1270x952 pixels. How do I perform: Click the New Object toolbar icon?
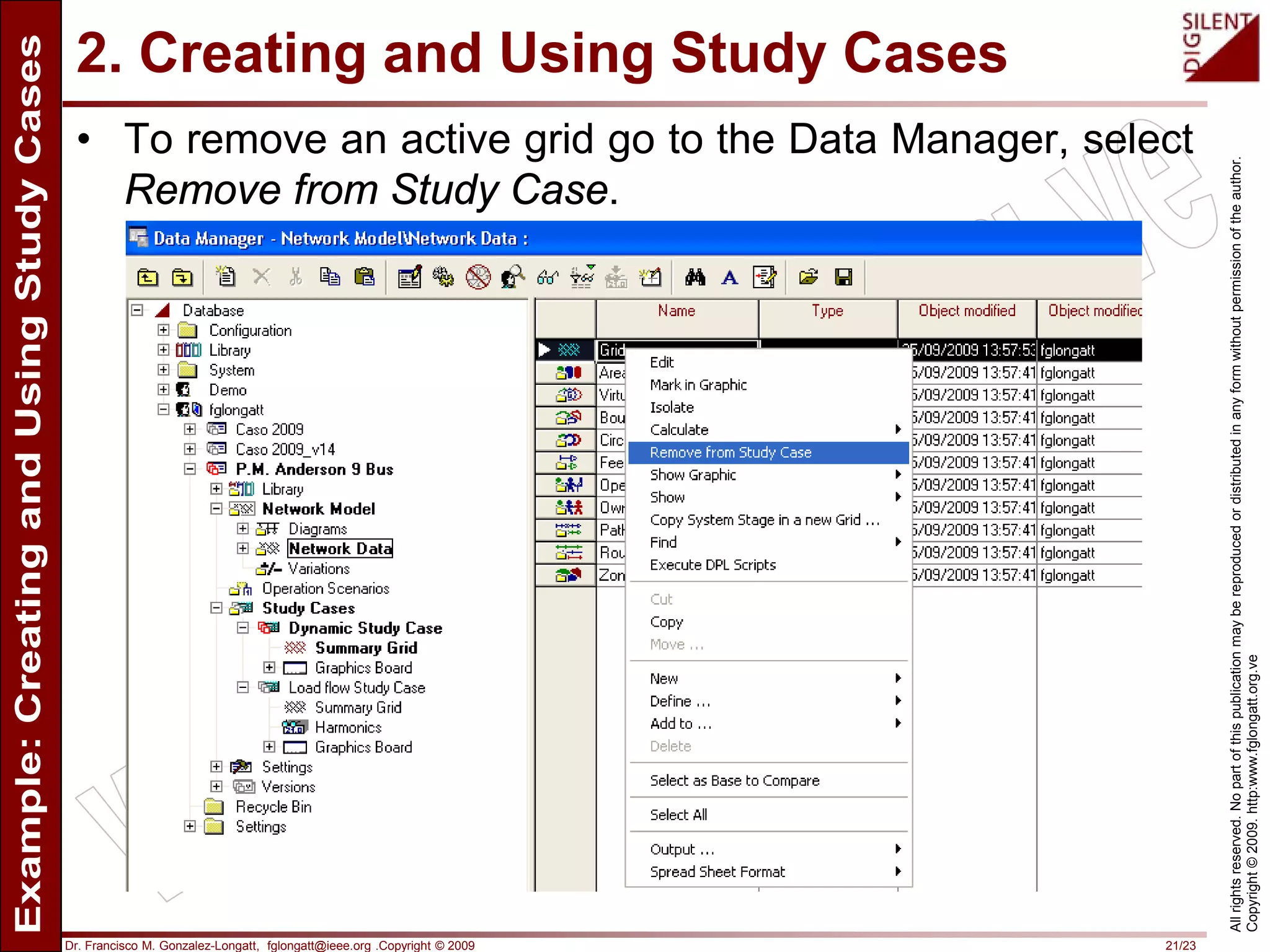pos(226,276)
